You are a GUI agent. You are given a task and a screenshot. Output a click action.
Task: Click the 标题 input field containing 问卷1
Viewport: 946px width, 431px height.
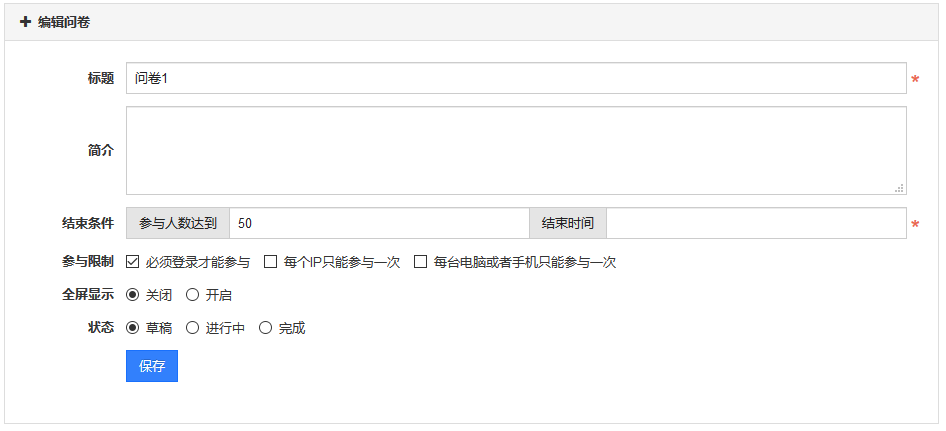tap(516, 78)
